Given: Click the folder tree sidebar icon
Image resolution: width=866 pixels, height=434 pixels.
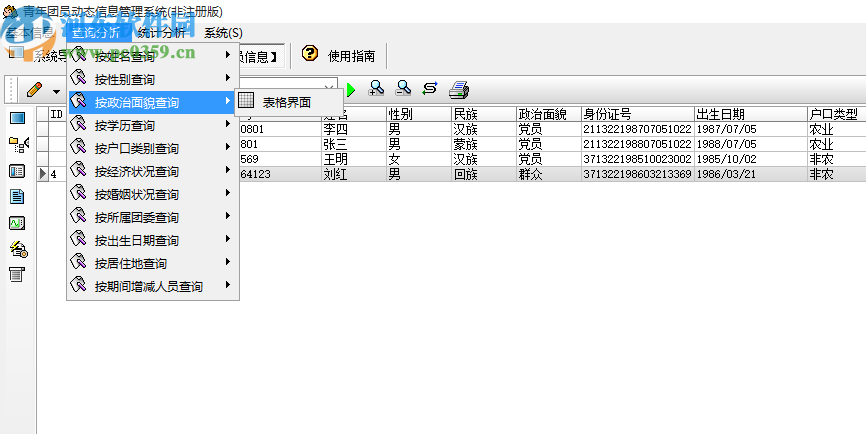Looking at the screenshot, I should coord(19,145).
